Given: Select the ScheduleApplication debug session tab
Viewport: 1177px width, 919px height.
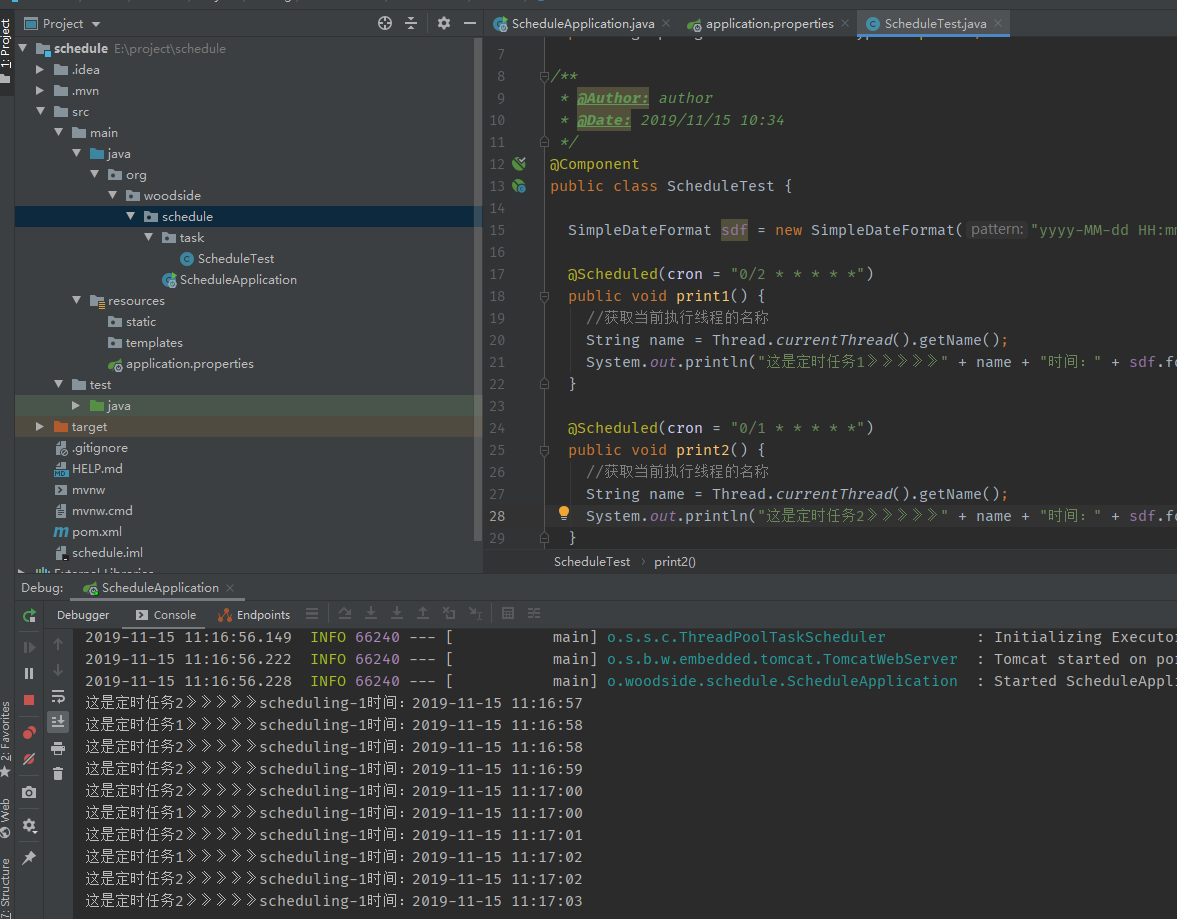Looking at the screenshot, I should coord(159,588).
